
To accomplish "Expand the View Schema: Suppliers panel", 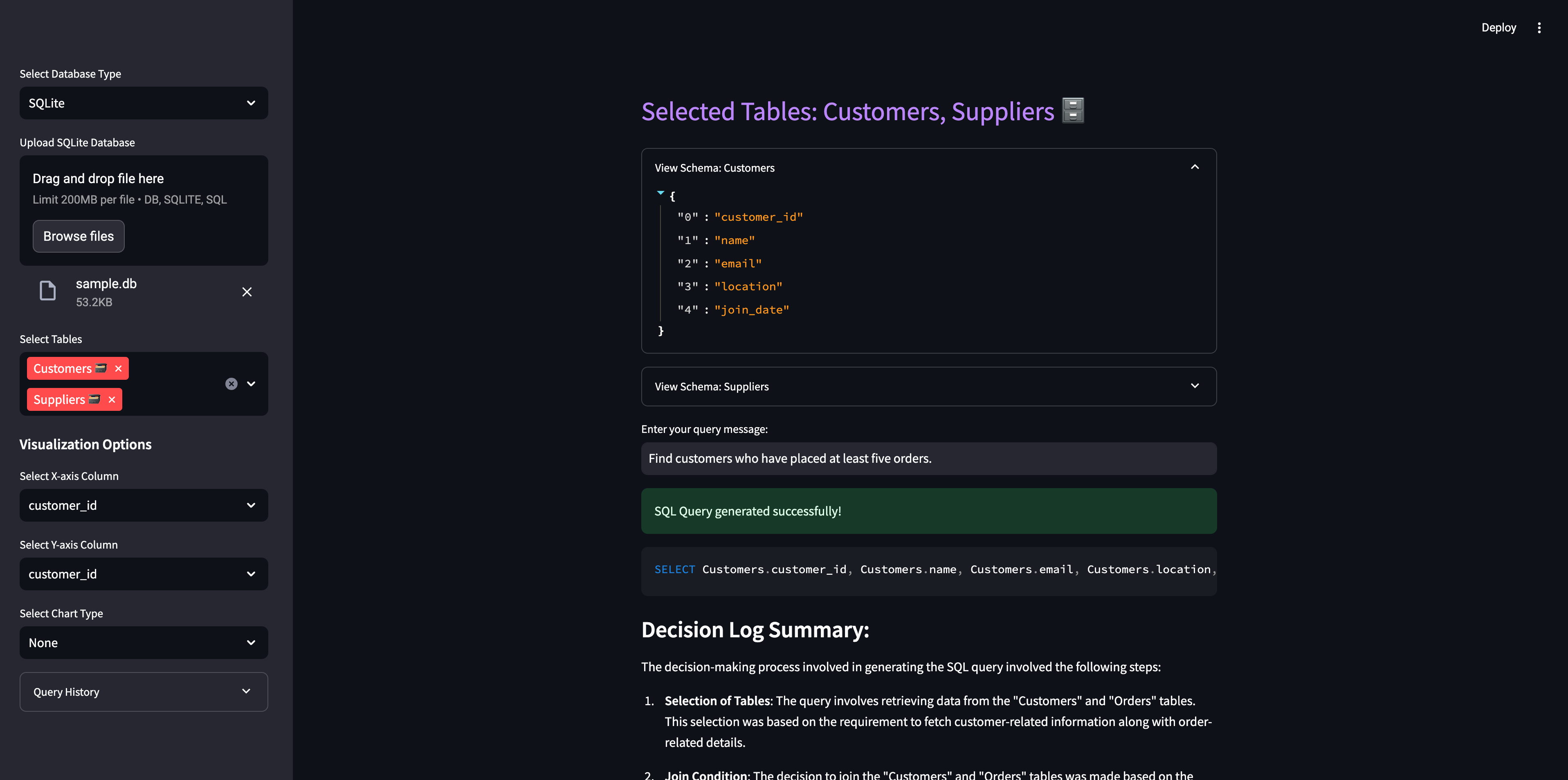I will coord(928,386).
